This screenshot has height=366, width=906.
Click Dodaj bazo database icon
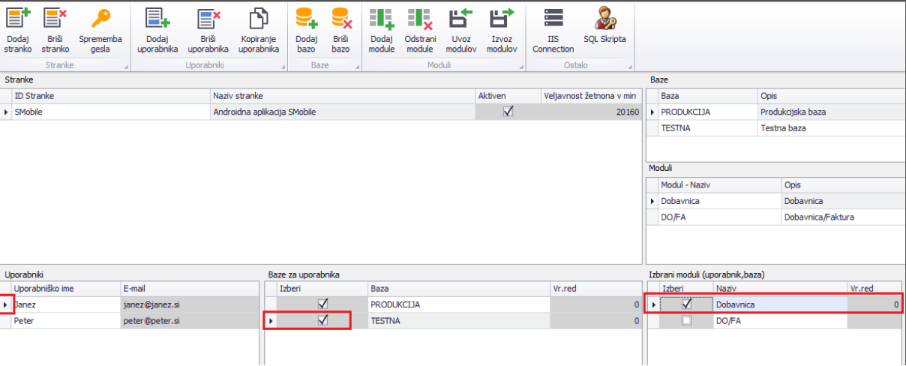tap(307, 19)
